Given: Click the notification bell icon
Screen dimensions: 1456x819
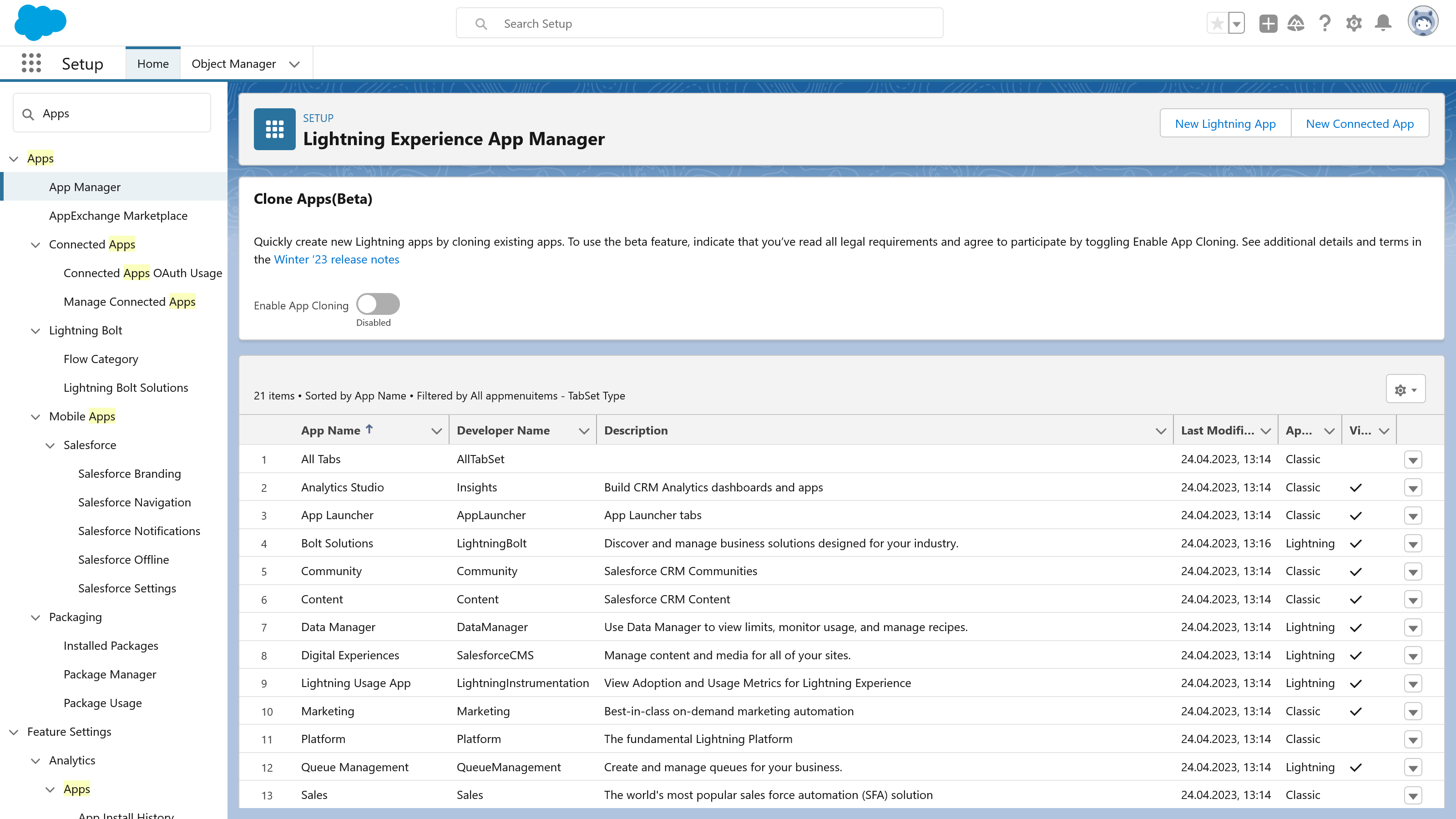Looking at the screenshot, I should point(1384,22).
